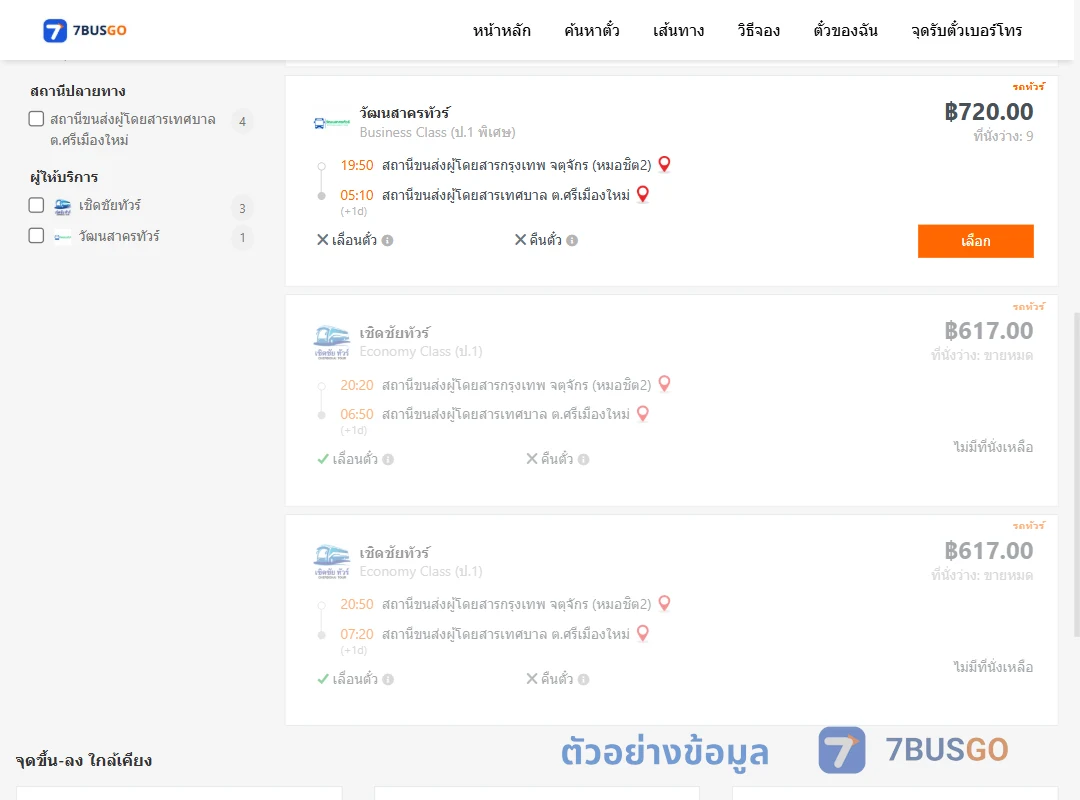Click the X mark beside คืนตั๋ว on 20:50 trip
1080x800 pixels.
point(532,679)
